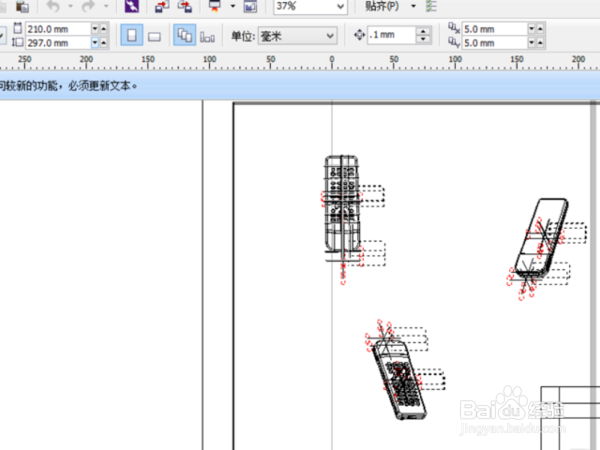The image size is (600, 450).
Task: Decrease duplicate X distance down arrow
Action: tap(532, 29)
